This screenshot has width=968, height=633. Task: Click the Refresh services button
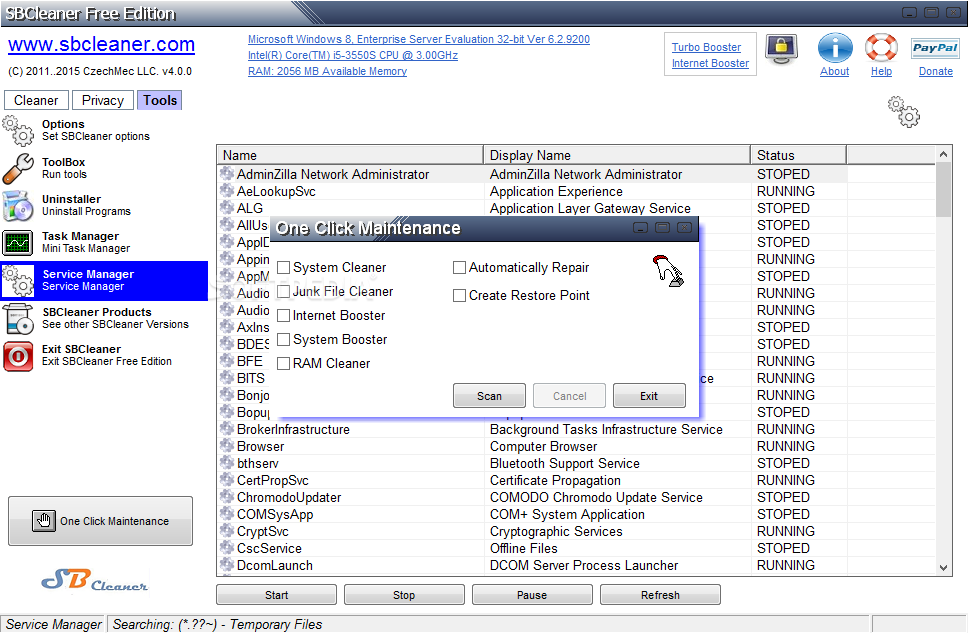(x=660, y=595)
